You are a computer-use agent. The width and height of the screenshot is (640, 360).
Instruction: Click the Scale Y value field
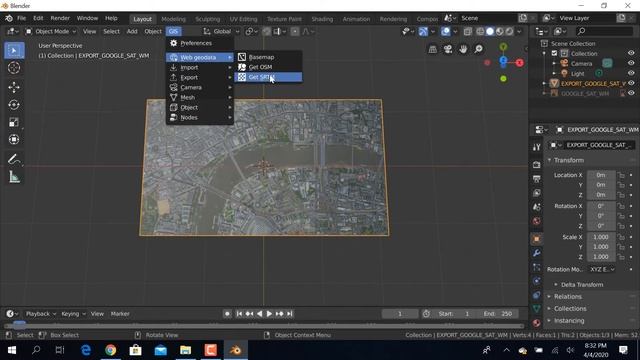pos(600,247)
